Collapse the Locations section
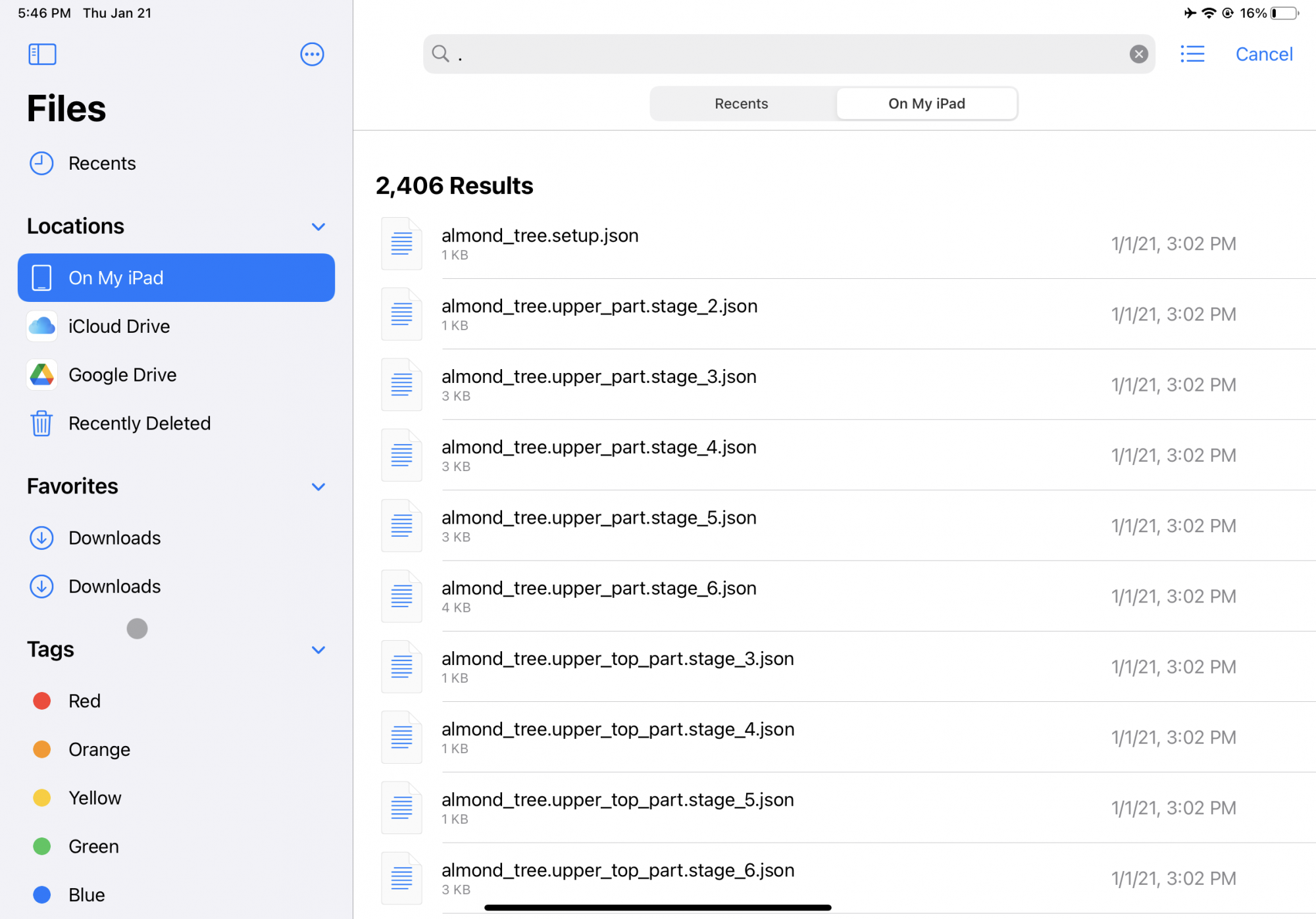Viewport: 1316px width, 919px height. 318,227
